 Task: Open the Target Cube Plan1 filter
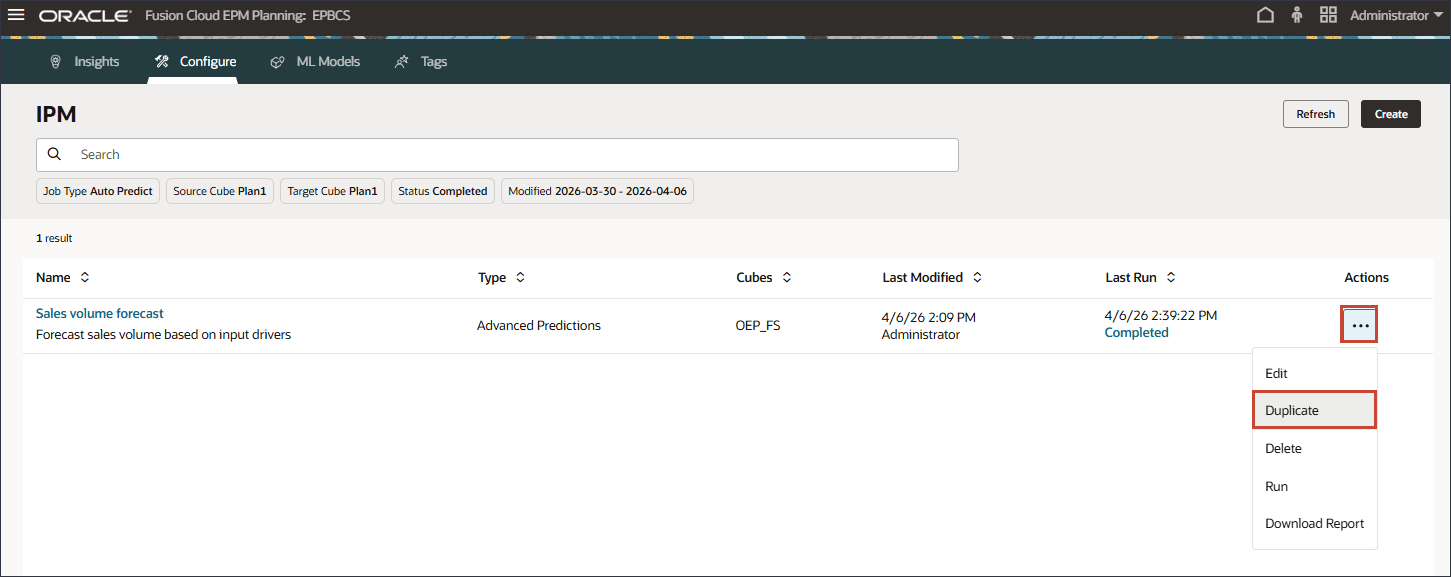333,191
